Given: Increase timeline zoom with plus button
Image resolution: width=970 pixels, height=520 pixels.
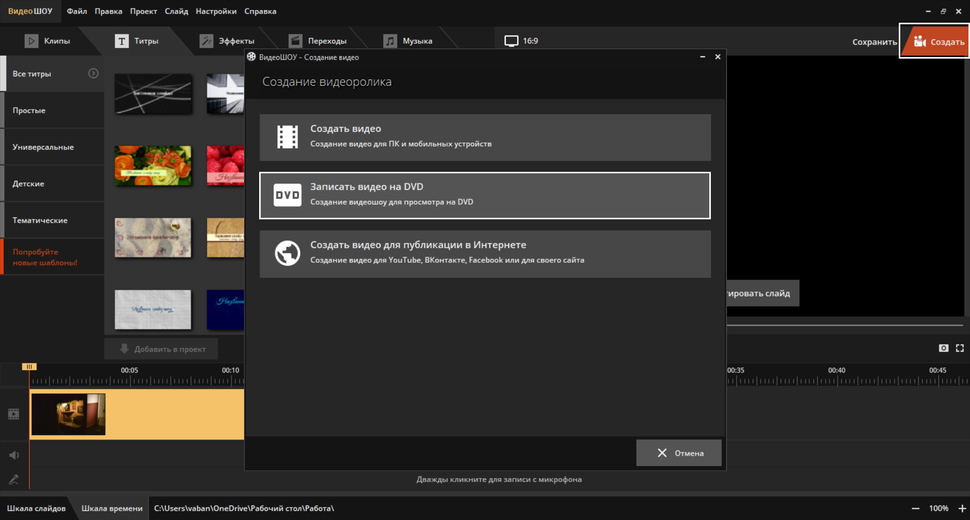Looking at the screenshot, I should [962, 508].
